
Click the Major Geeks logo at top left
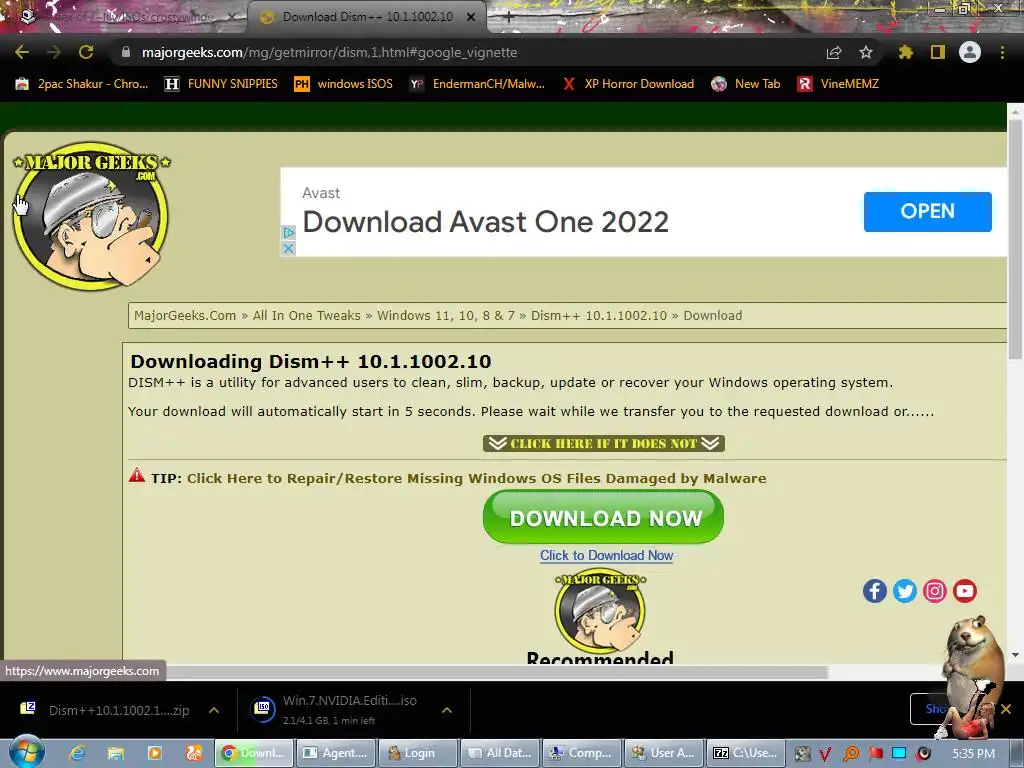[x=91, y=216]
